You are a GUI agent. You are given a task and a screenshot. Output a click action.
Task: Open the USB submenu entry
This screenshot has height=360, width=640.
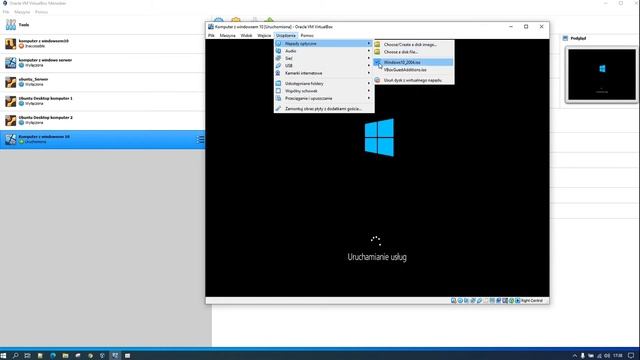point(324,66)
